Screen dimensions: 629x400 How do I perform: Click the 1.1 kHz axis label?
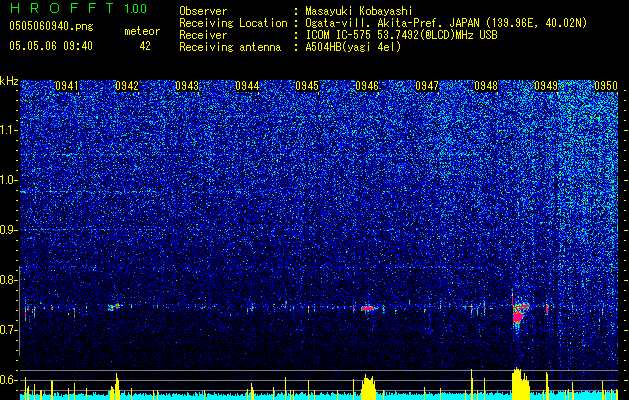(x=9, y=130)
